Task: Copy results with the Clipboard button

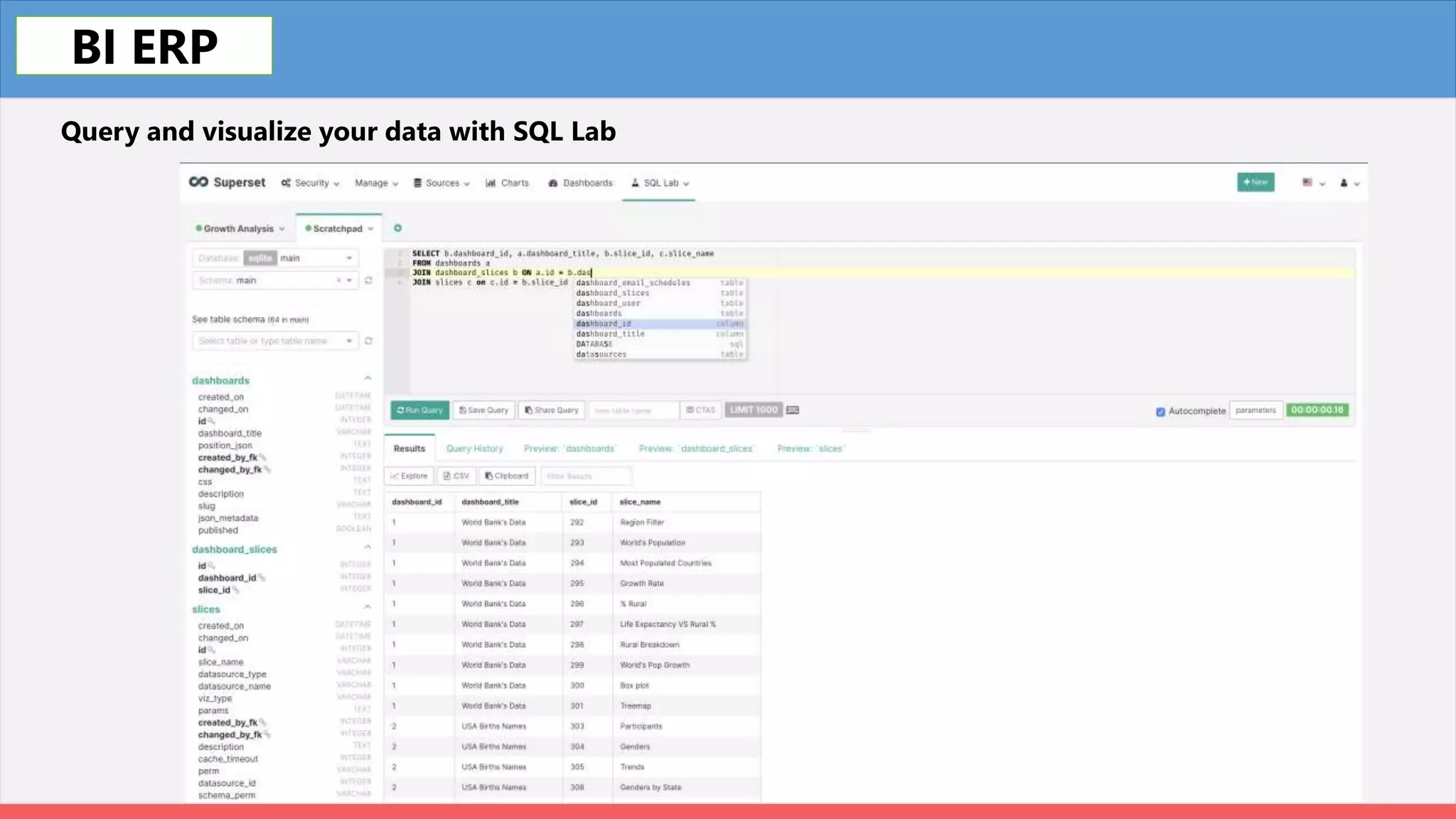Action: tap(507, 476)
